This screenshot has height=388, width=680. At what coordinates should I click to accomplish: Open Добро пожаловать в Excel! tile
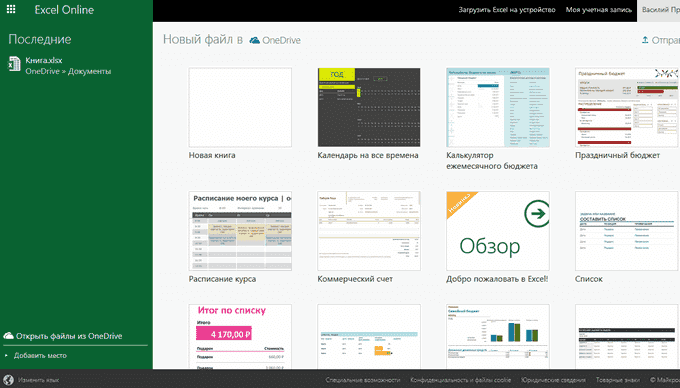[x=497, y=231]
